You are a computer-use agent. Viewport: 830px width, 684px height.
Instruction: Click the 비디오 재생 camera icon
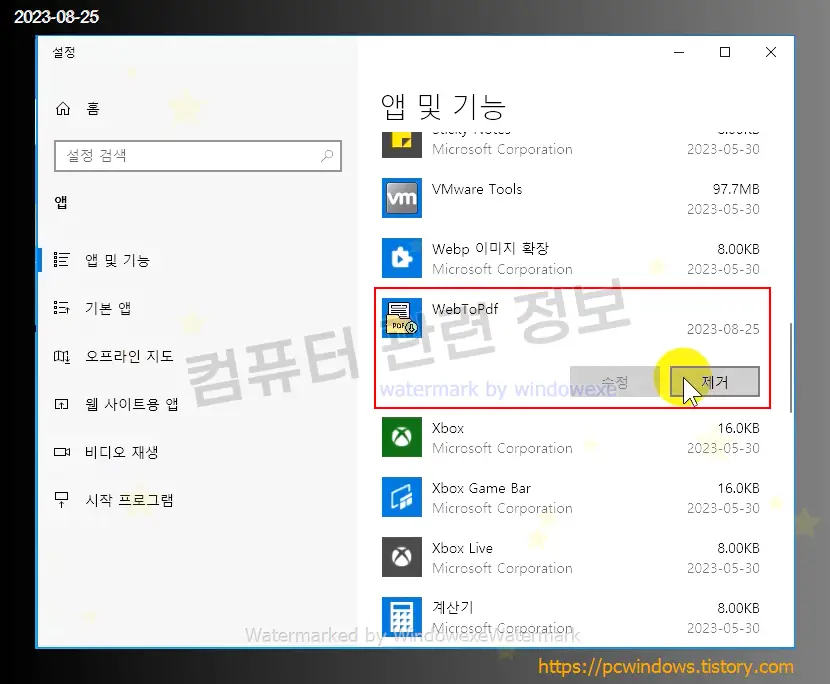[62, 452]
